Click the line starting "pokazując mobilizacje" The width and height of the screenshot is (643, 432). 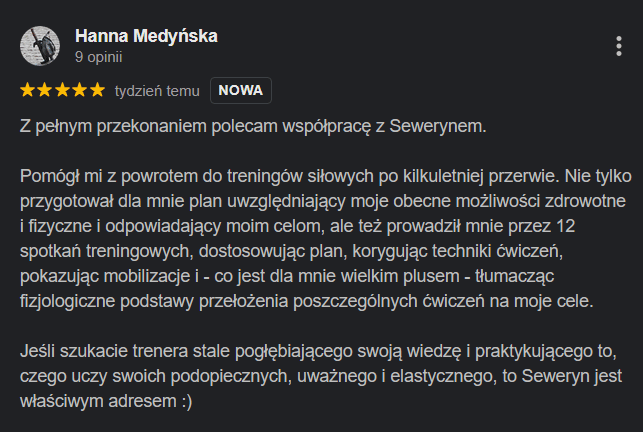[295, 276]
